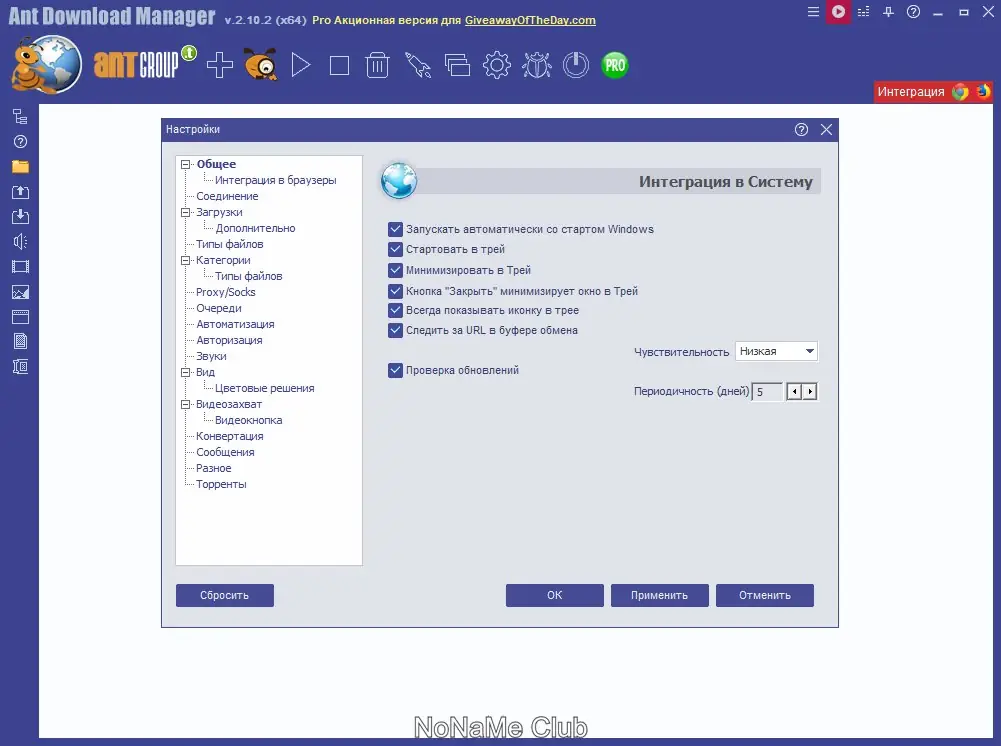This screenshot has width=1001, height=746.
Task: Click the Применить button
Action: point(659,595)
